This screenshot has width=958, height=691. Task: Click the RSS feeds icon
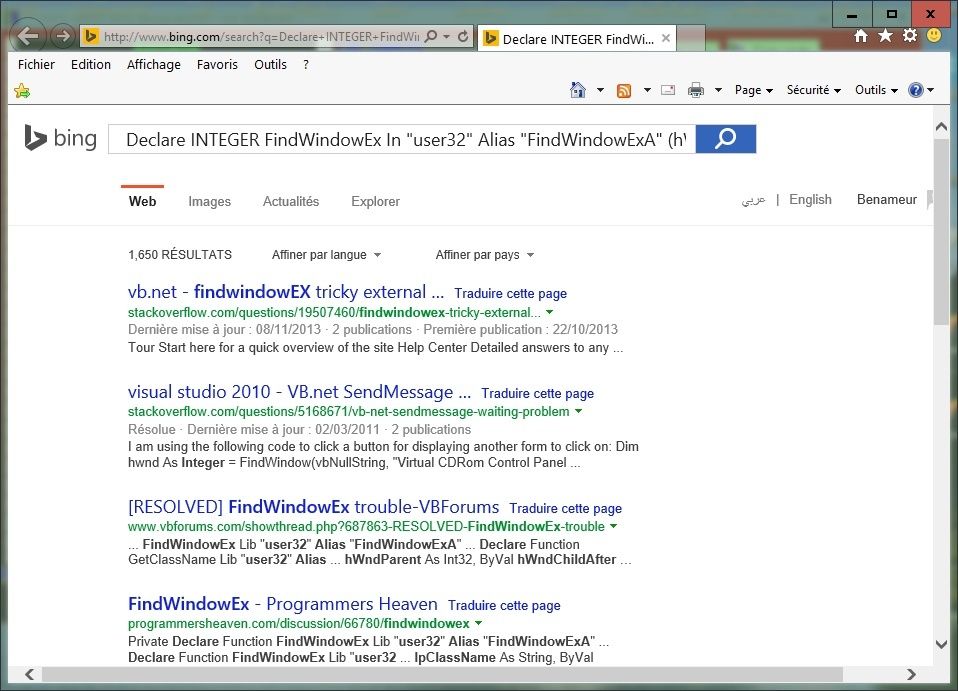(x=624, y=90)
